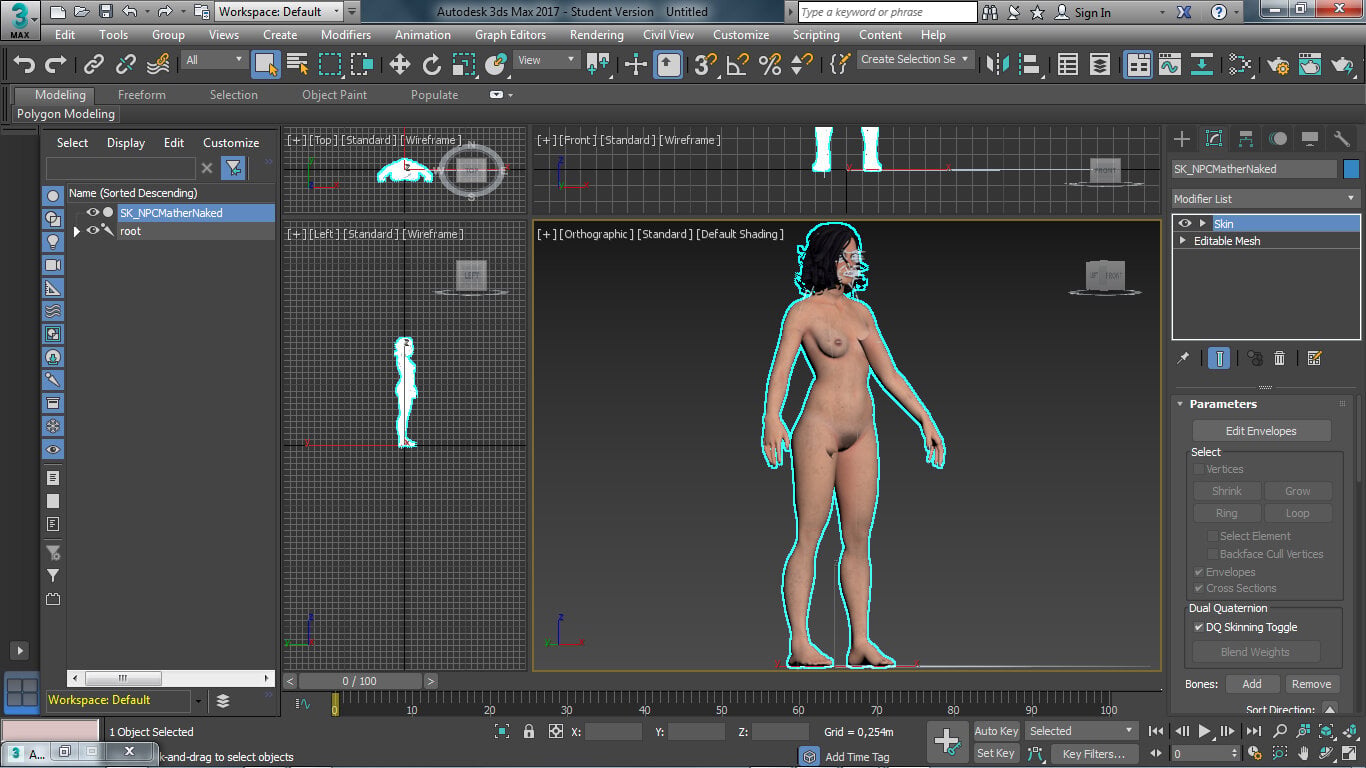Activate the Select Object tool
Image resolution: width=1366 pixels, height=768 pixels.
265,65
